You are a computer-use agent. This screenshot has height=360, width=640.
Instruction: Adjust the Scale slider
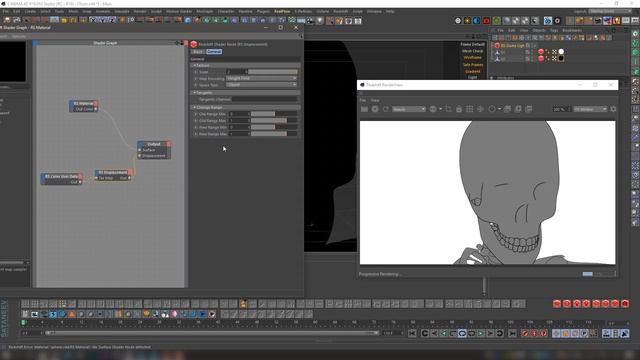273,72
